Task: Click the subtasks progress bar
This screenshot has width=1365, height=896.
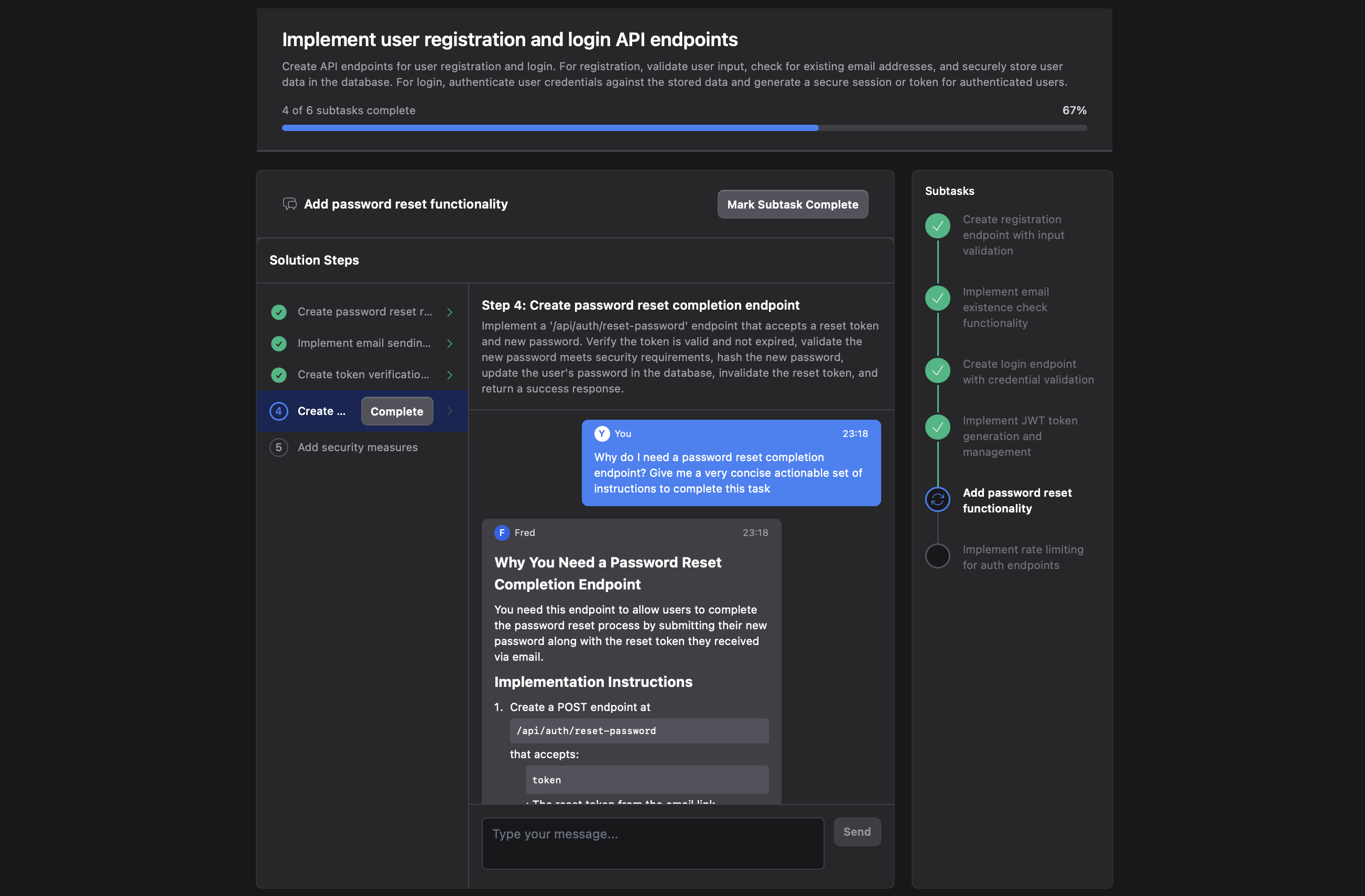Action: pyautogui.click(x=684, y=128)
